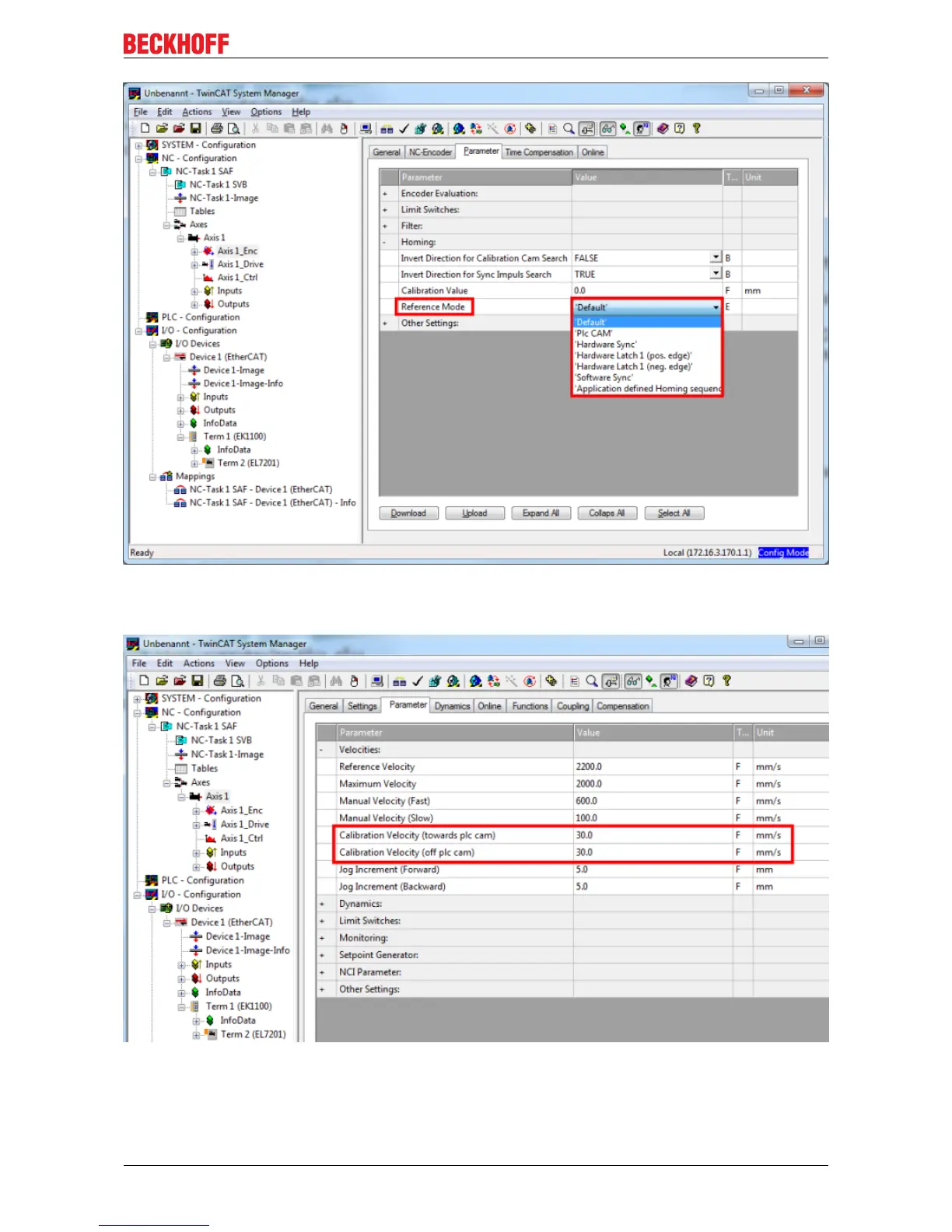
Task: Switch to Time Compensation tab
Action: (x=539, y=152)
